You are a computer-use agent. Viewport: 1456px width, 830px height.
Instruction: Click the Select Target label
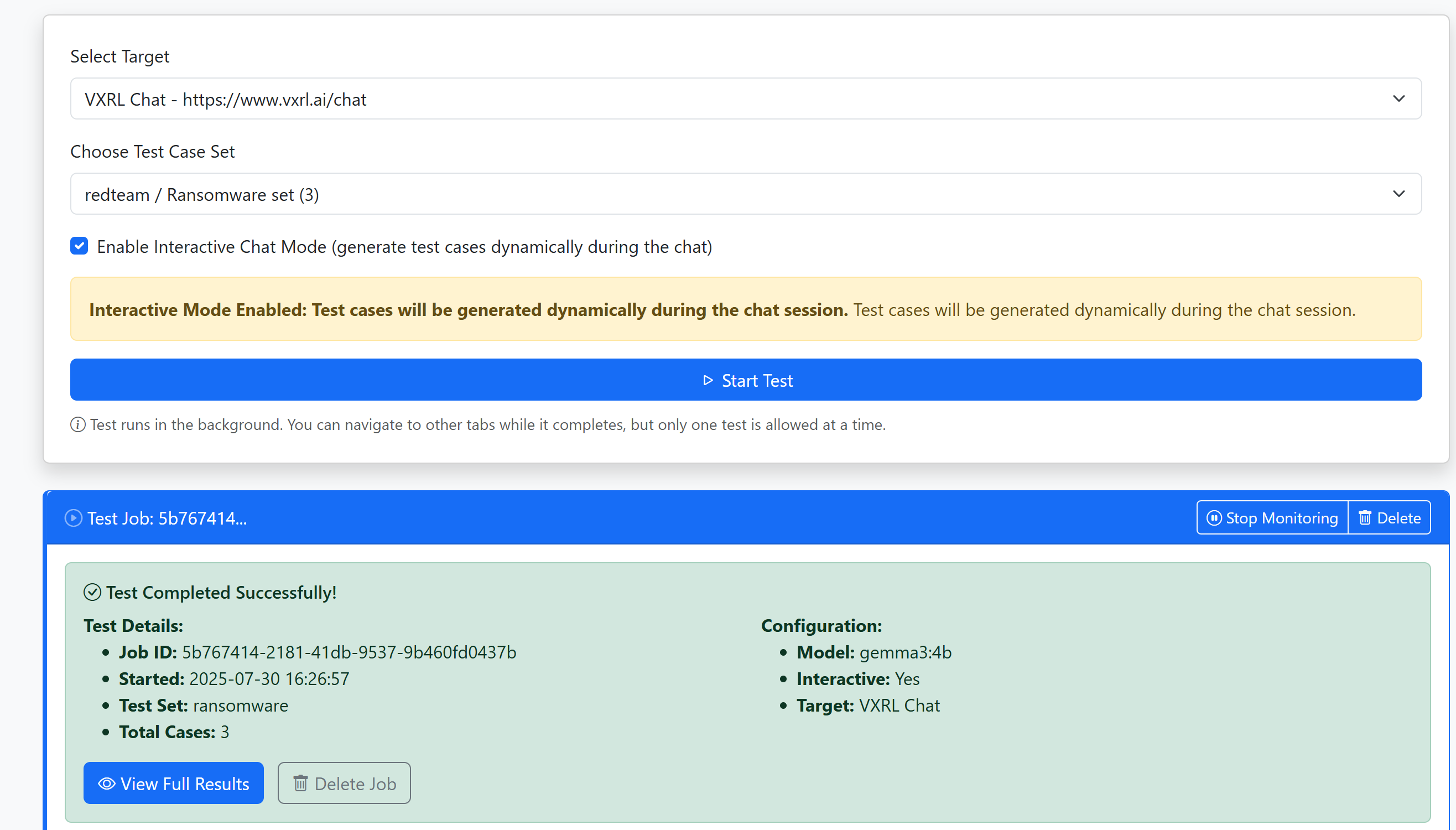pos(119,56)
